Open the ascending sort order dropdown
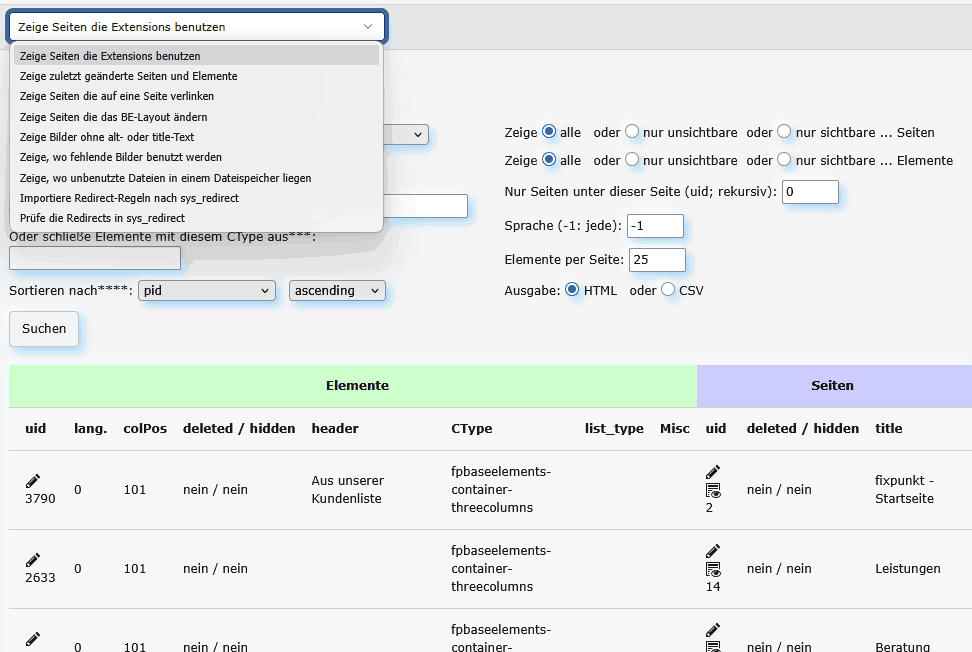 [x=337, y=291]
